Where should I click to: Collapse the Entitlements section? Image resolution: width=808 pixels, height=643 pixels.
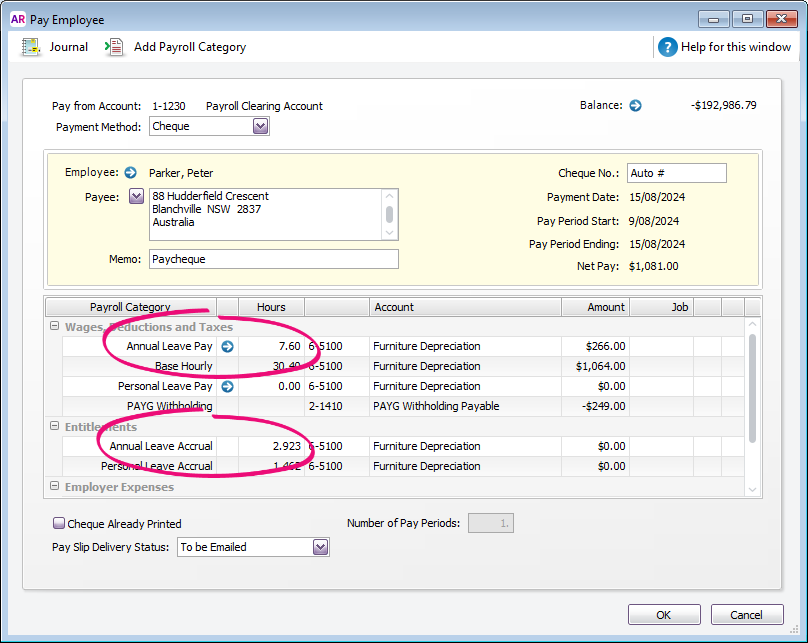[x=54, y=426]
